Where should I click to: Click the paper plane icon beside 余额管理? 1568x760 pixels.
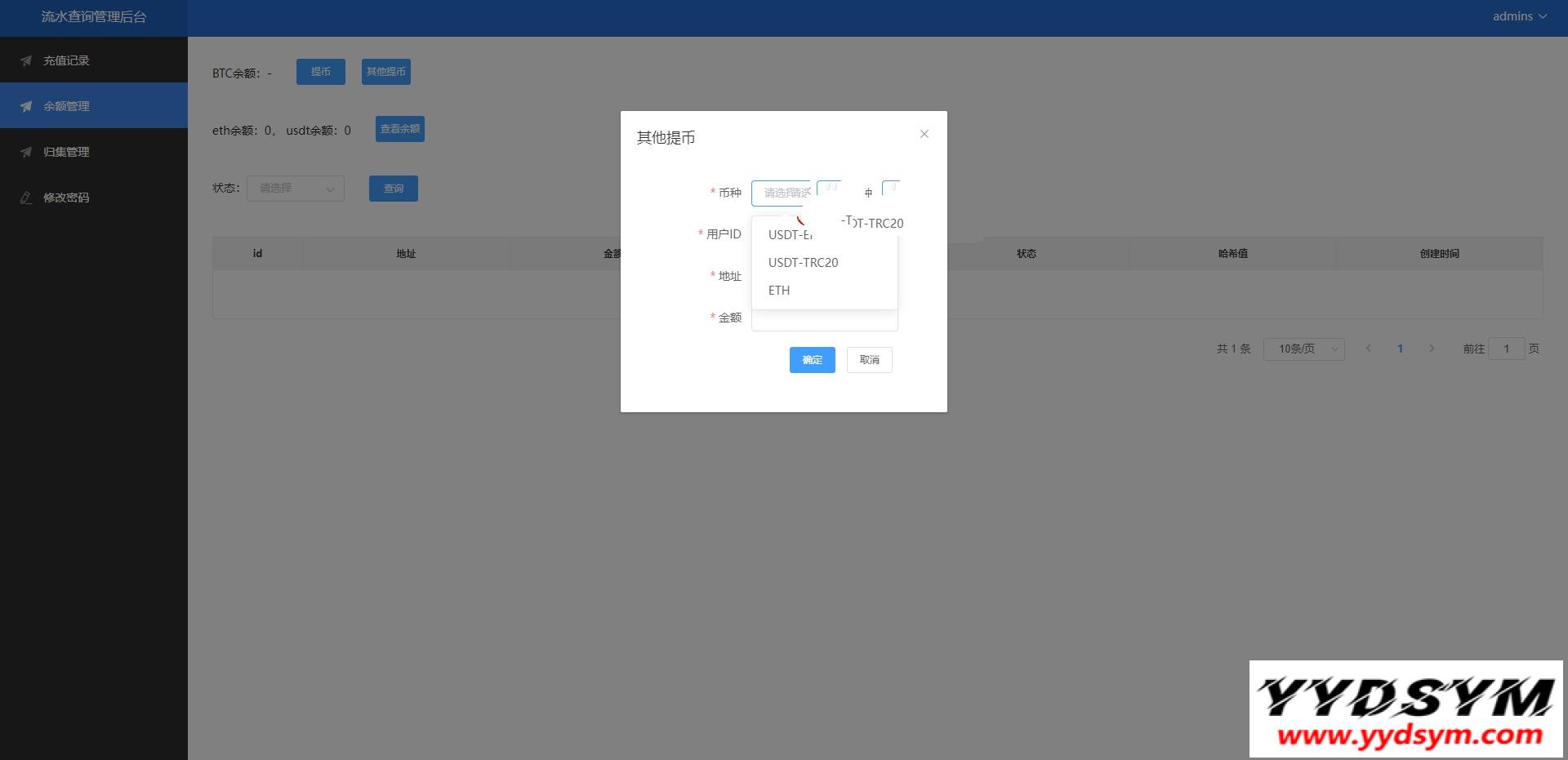click(26, 106)
